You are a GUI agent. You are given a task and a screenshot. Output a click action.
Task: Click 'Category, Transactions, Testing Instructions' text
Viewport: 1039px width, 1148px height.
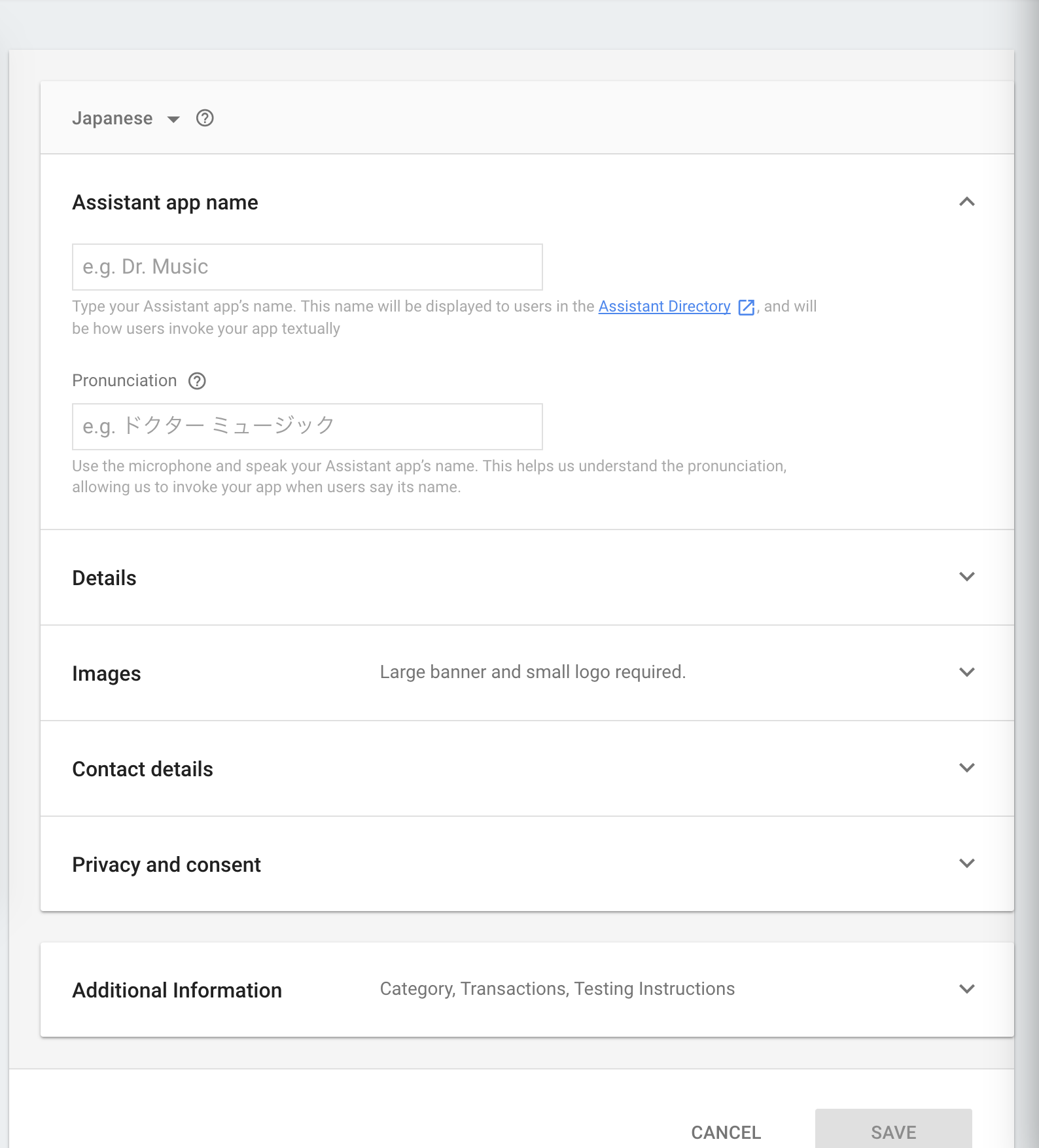557,989
